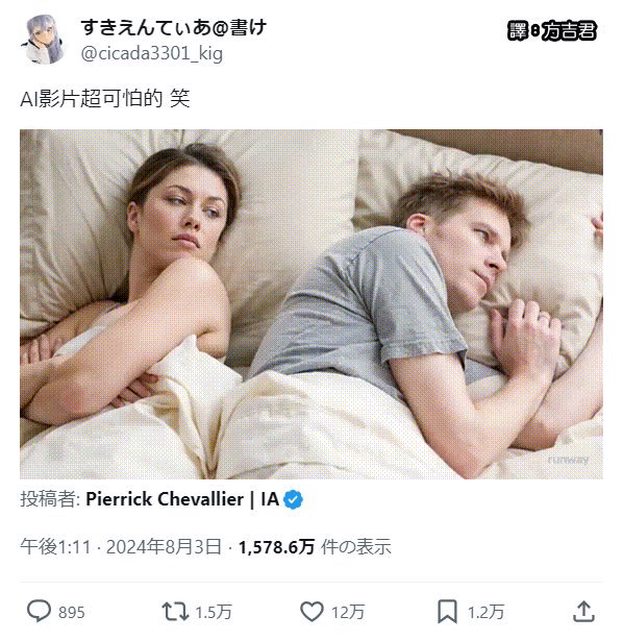Open the couple-in-bed video thumbnail
Screen dimensions: 623x641
tap(311, 304)
